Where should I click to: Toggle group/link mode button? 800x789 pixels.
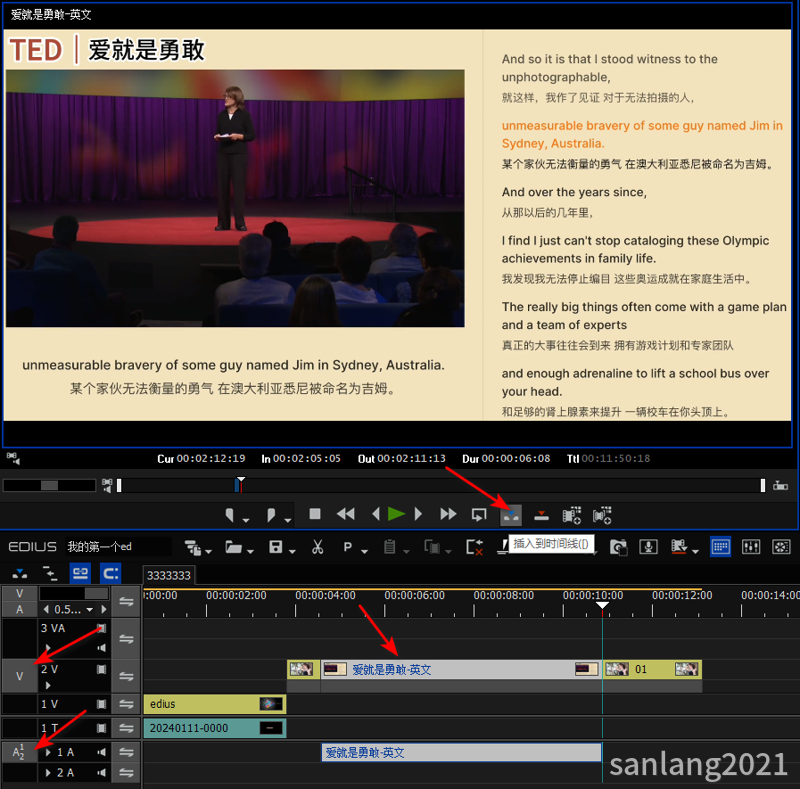pos(80,574)
